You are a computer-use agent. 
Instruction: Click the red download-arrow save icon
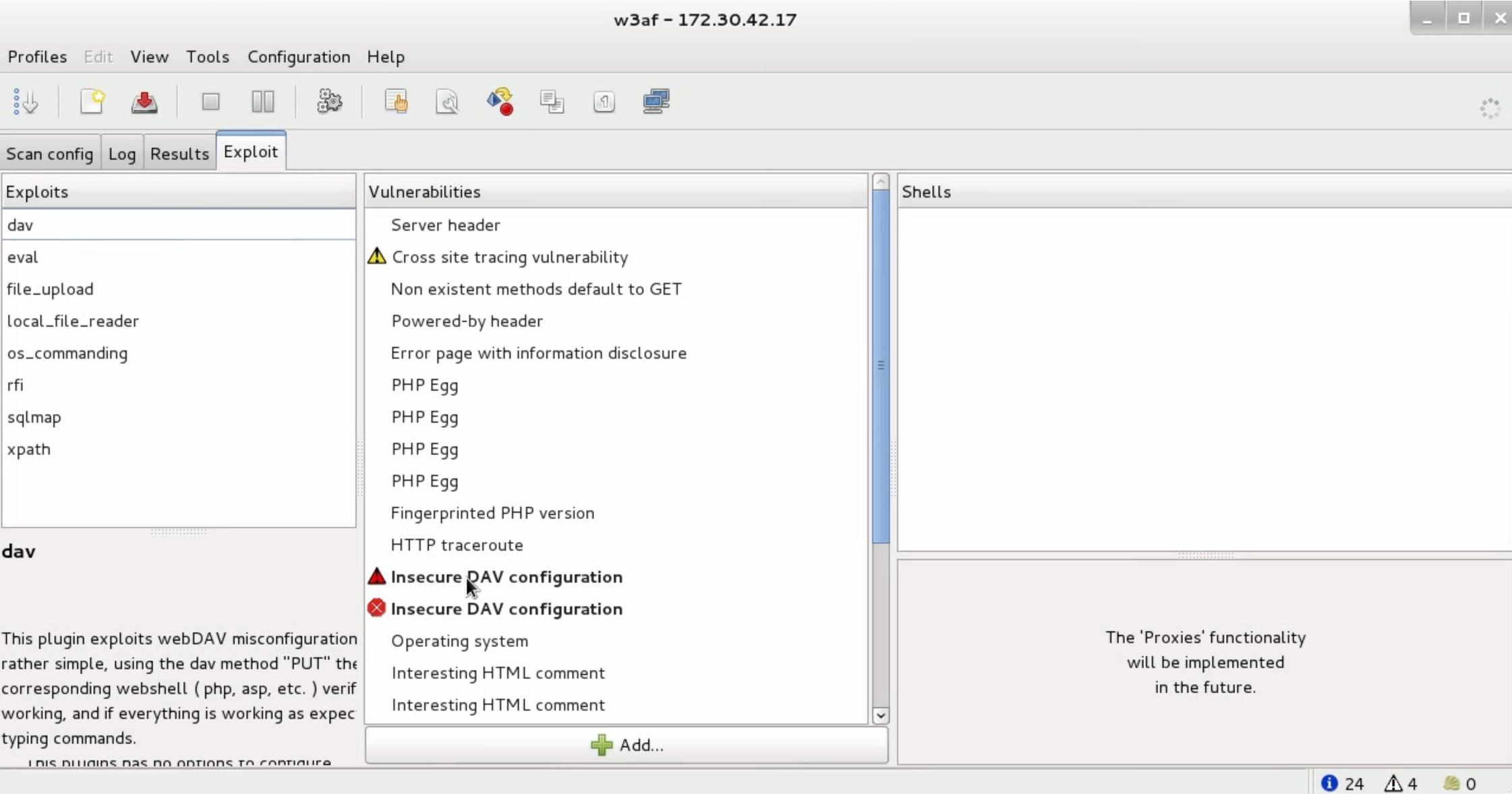(x=144, y=102)
